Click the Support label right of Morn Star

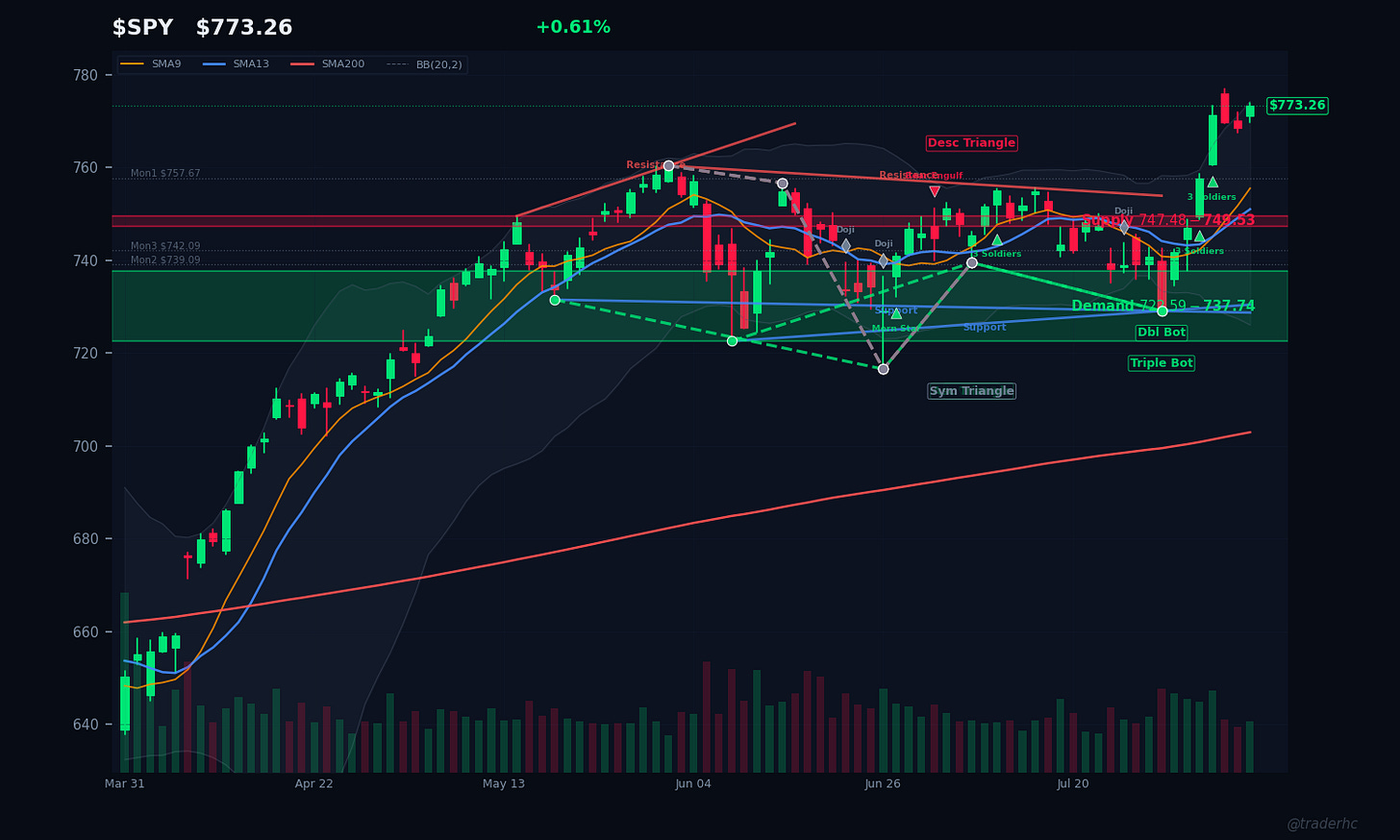[x=985, y=328]
